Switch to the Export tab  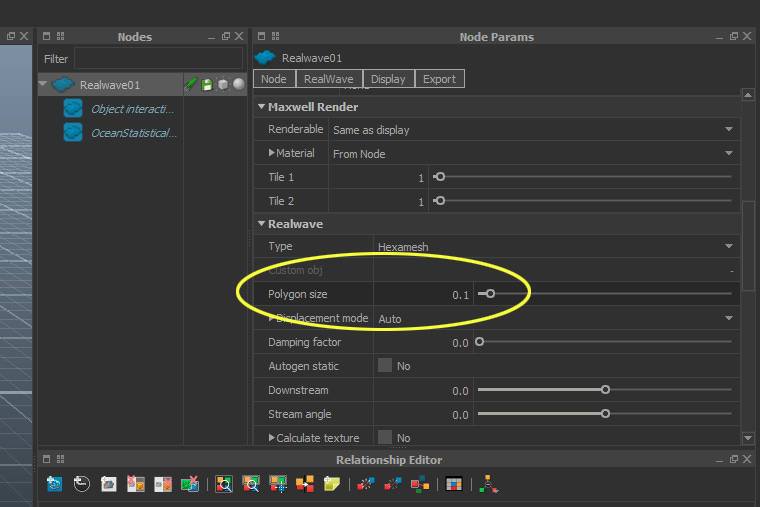tap(439, 79)
